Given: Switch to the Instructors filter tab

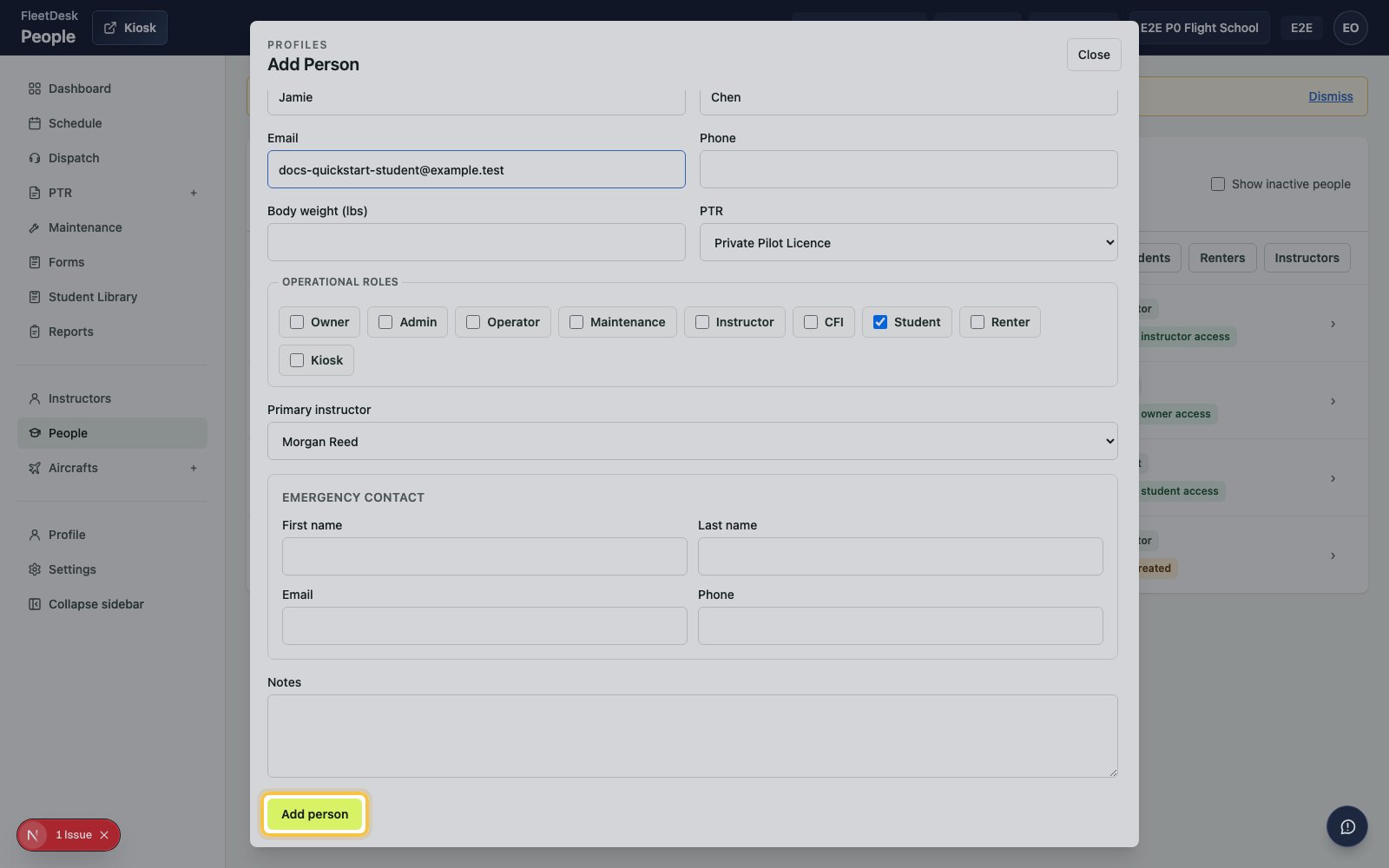Looking at the screenshot, I should pyautogui.click(x=1307, y=258).
